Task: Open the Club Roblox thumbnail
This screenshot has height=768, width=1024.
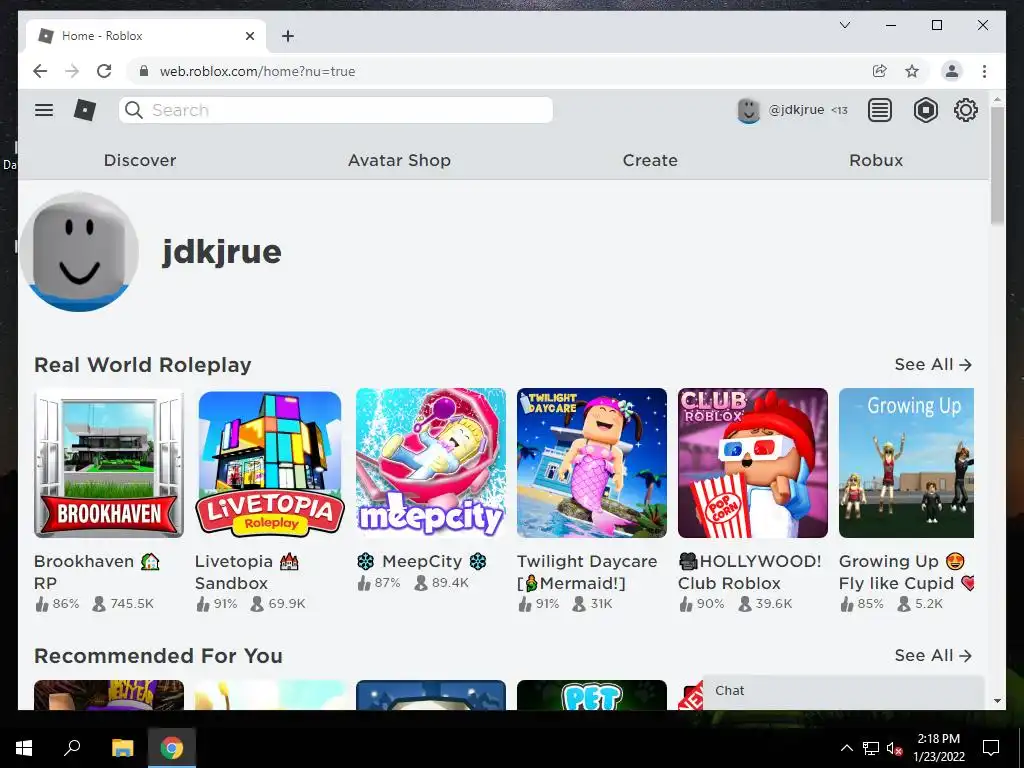Action: pyautogui.click(x=753, y=463)
